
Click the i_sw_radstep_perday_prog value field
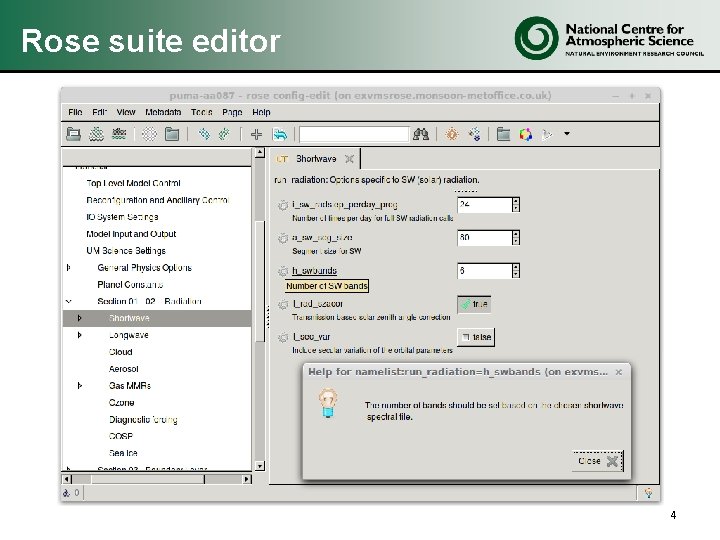(484, 205)
